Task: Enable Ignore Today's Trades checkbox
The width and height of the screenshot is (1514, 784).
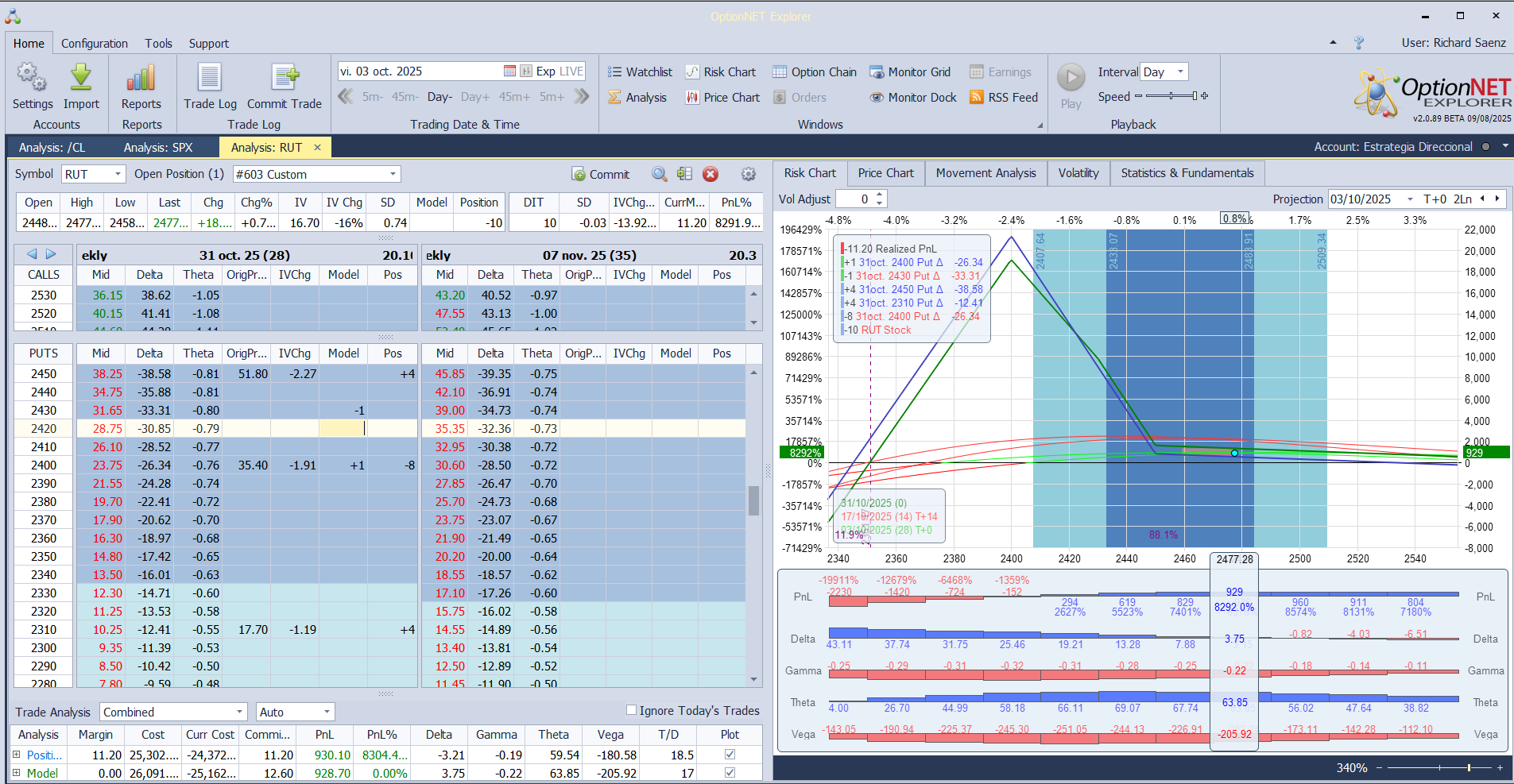Action: (x=632, y=710)
